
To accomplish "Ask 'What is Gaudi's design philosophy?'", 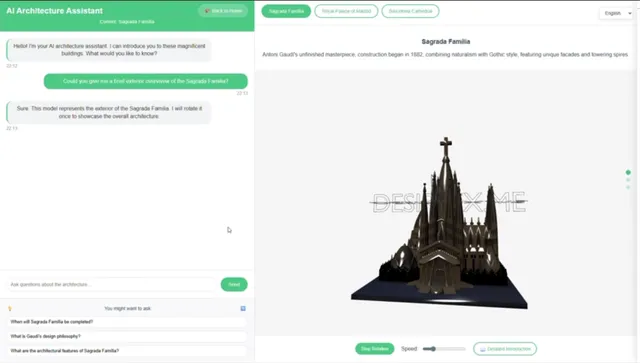I will tap(127, 336).
